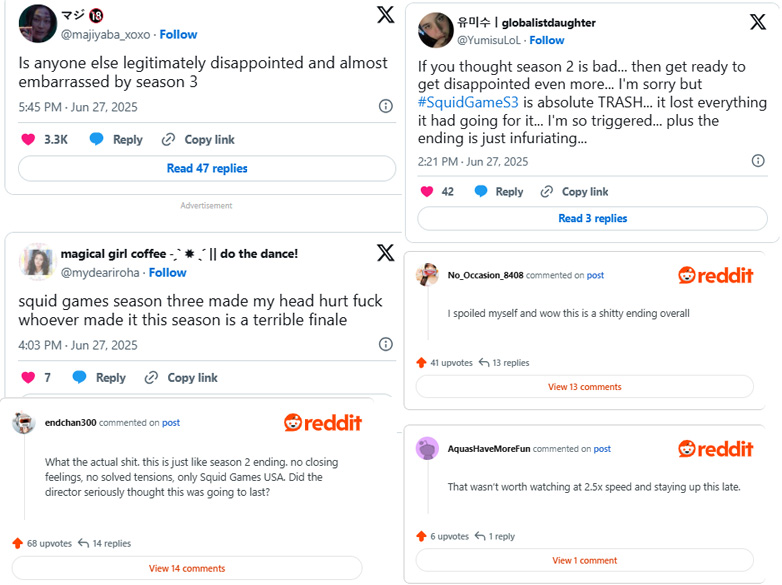782x585 pixels.
Task: Open View 14 comments on Reddit
Action: tap(187, 568)
